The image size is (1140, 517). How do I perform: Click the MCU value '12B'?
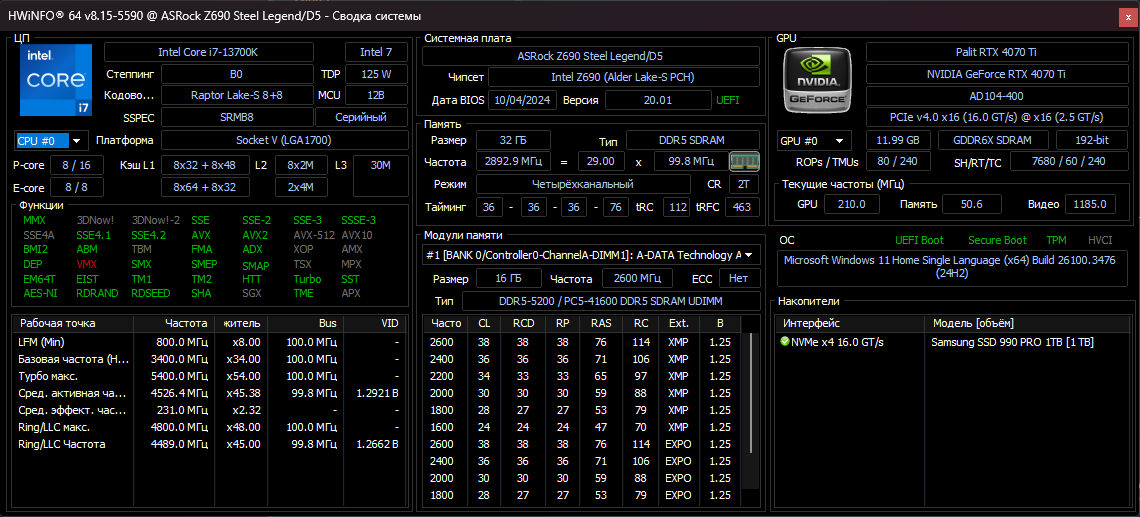pos(376,95)
